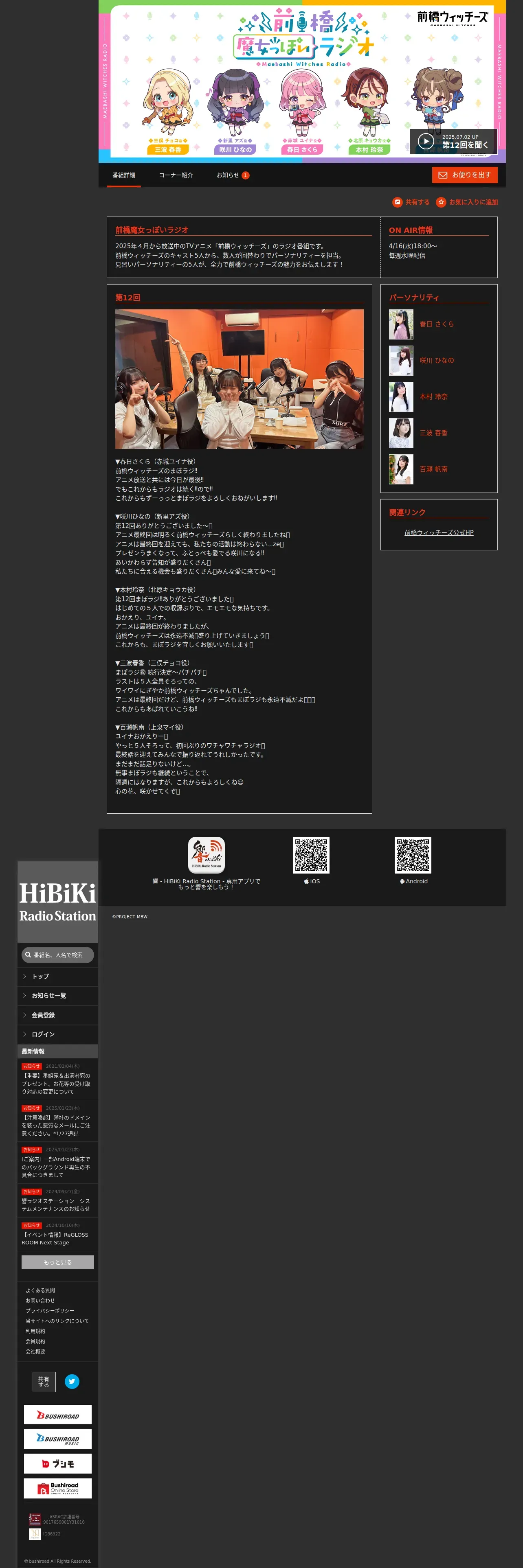The height and width of the screenshot is (1568, 523).
Task: Click the iOS QR code
Action: coord(311,855)
